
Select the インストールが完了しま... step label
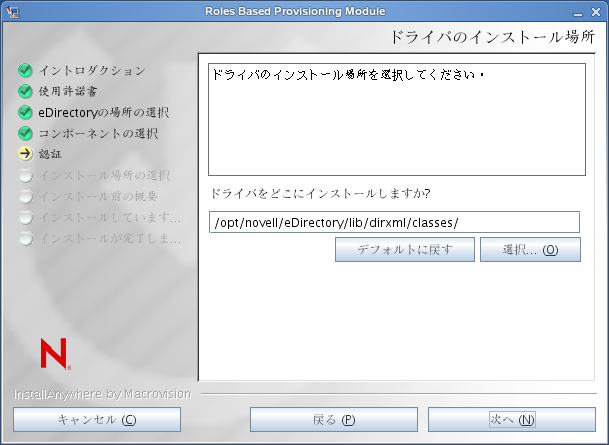click(110, 238)
